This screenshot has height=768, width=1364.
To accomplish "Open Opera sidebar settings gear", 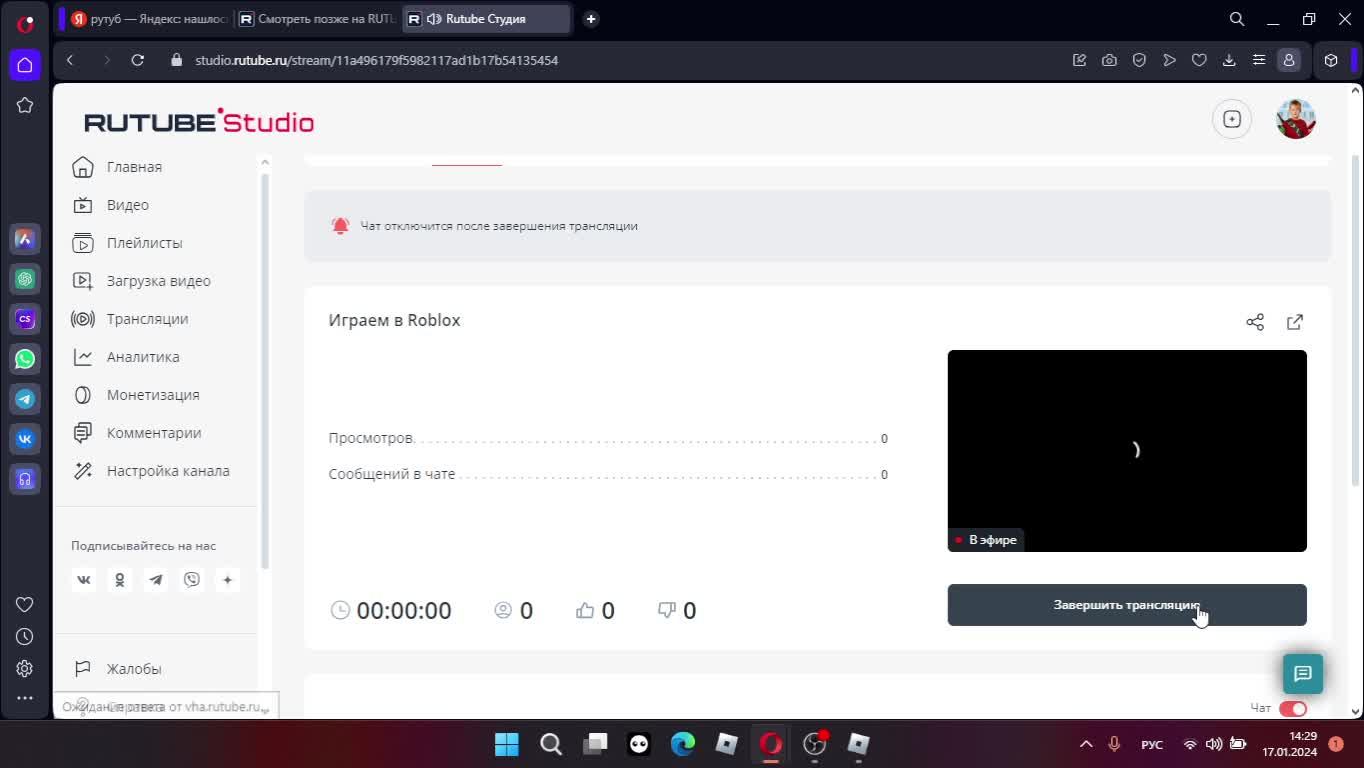I will tap(25, 668).
